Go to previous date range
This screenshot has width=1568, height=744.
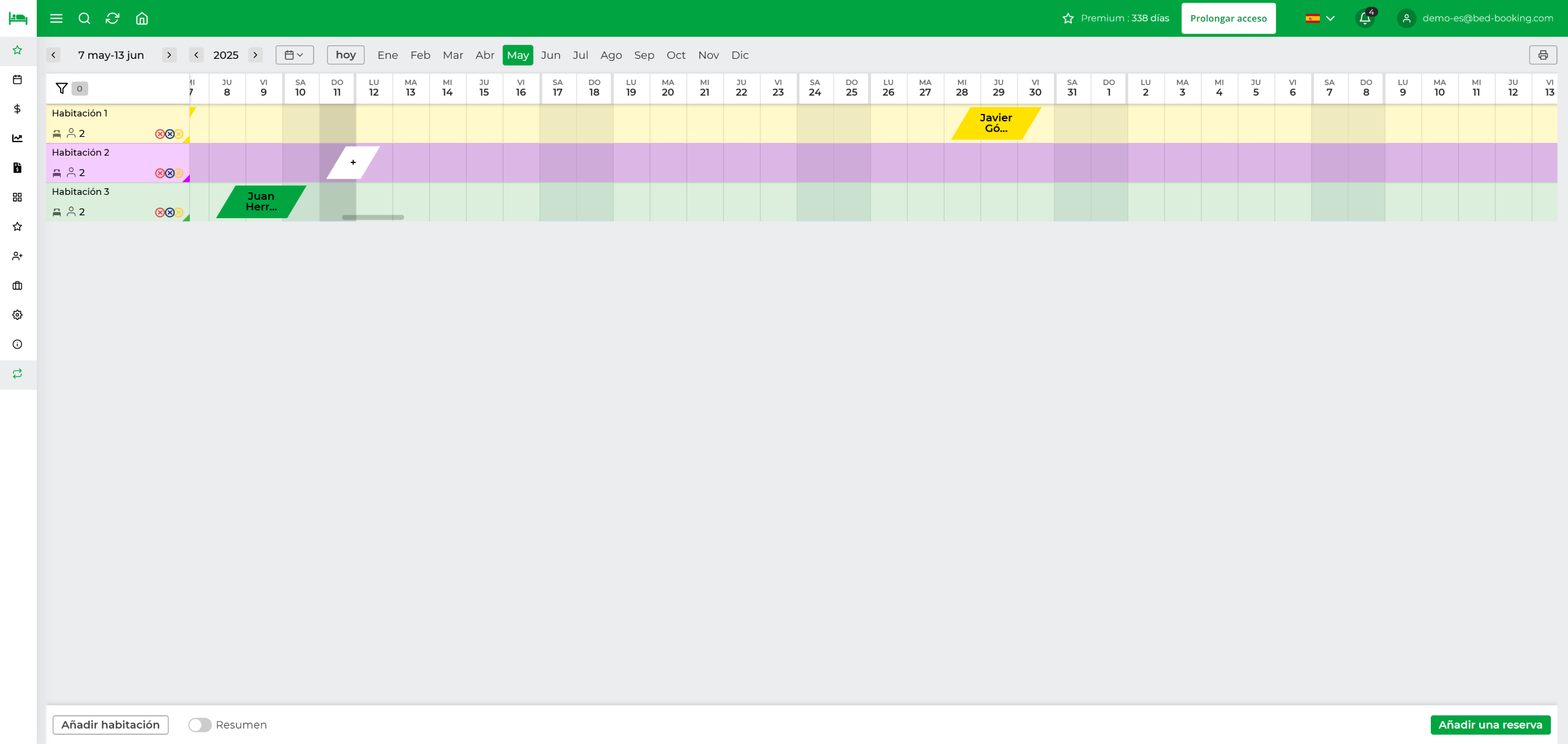(x=53, y=55)
